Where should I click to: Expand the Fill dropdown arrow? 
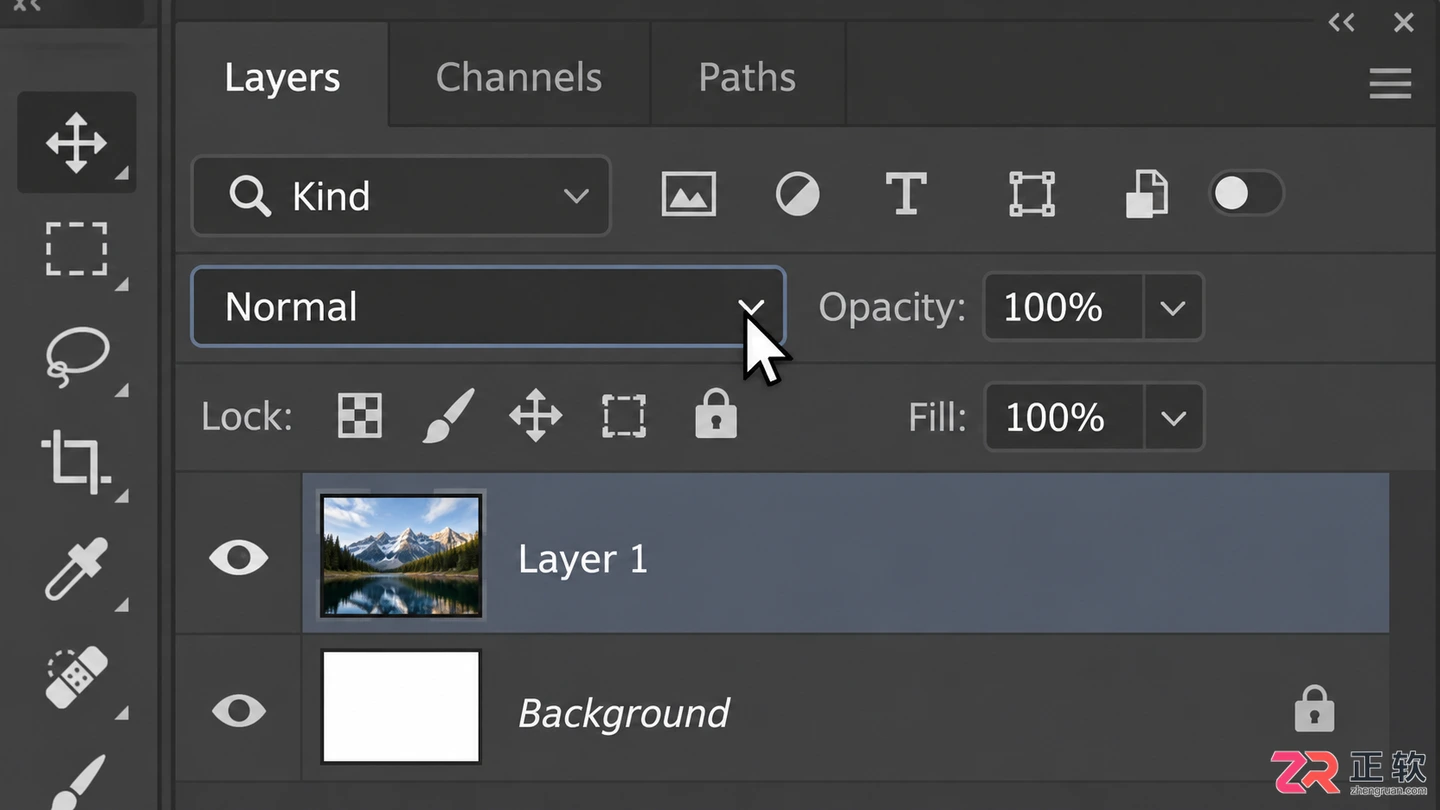[1173, 417]
